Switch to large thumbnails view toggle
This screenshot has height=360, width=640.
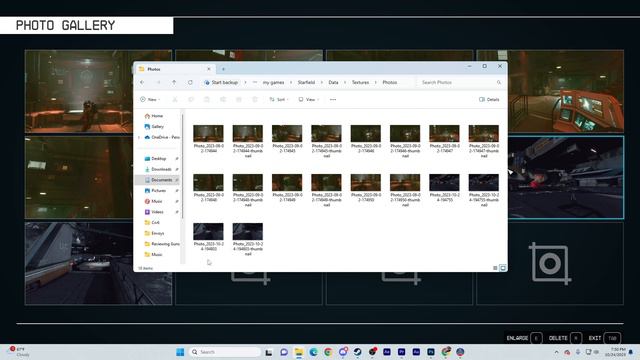tap(503, 268)
